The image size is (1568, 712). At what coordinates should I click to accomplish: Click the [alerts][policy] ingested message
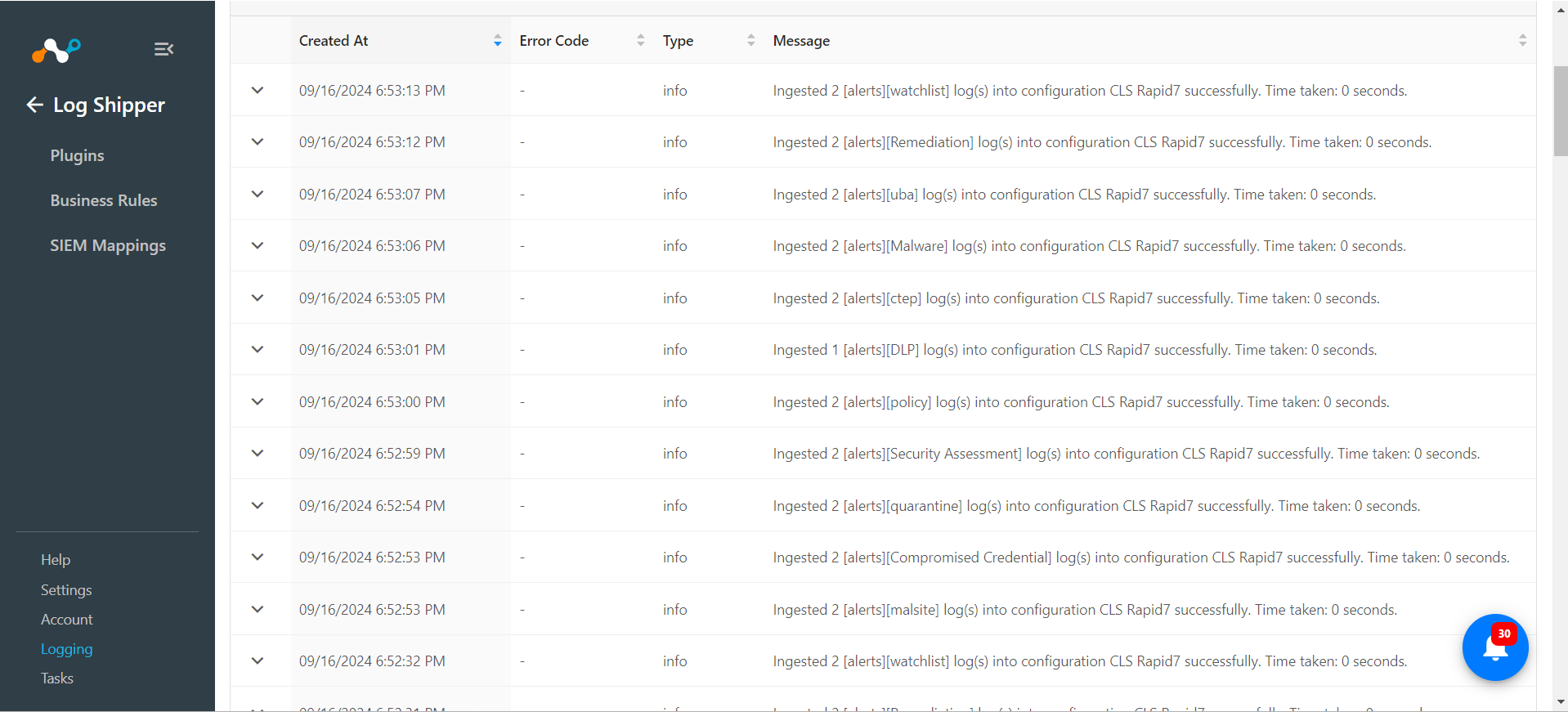(1081, 402)
